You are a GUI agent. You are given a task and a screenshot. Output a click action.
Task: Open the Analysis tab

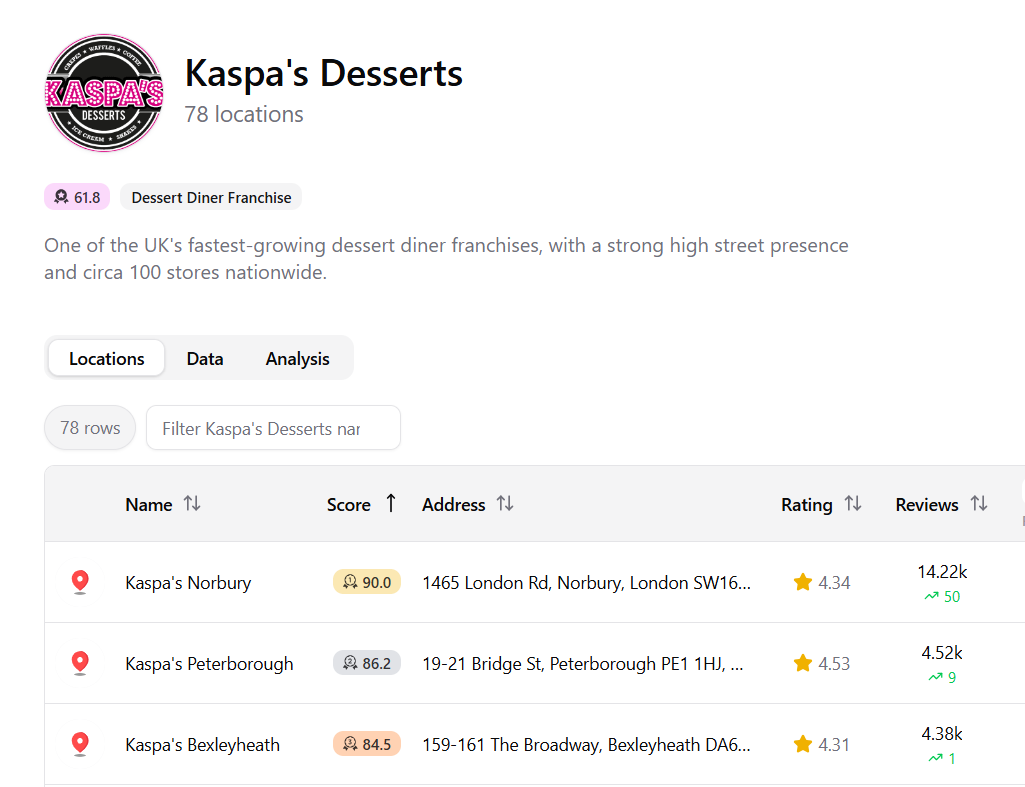tap(297, 359)
